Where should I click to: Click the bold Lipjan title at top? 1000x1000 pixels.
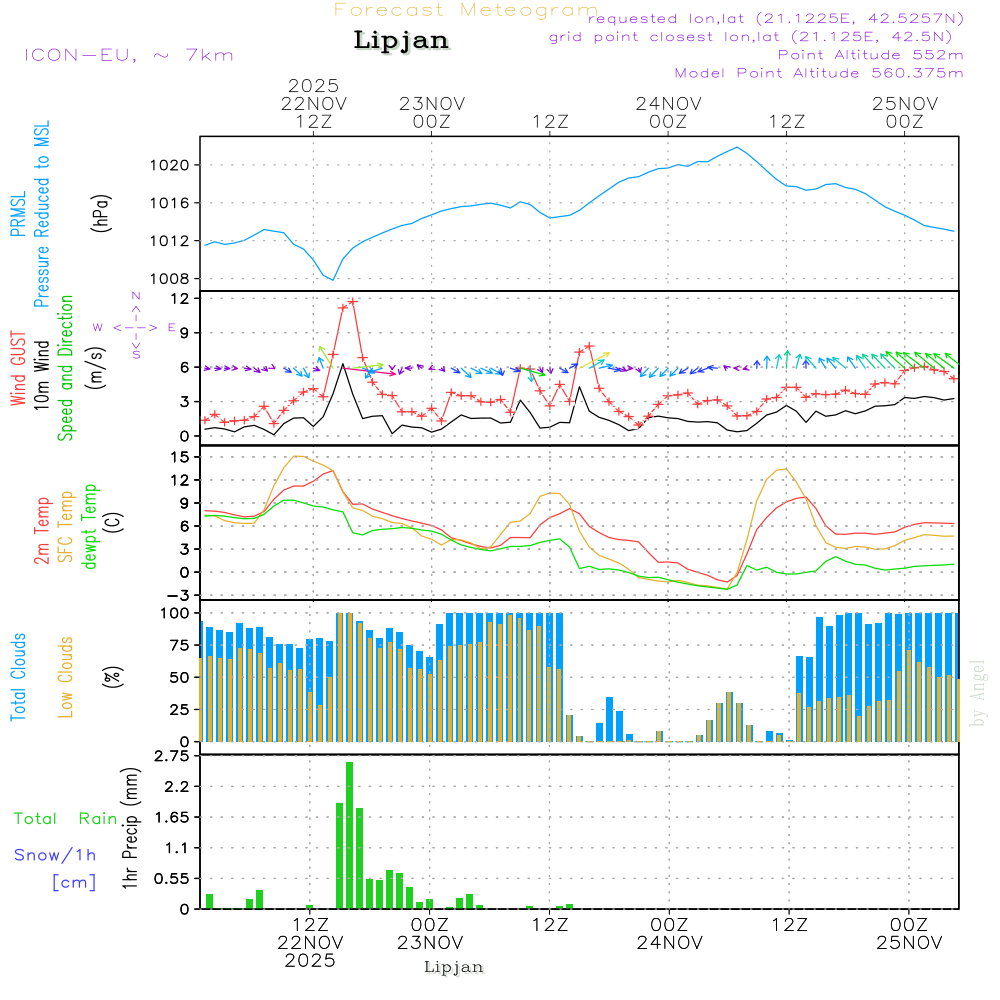401,41
